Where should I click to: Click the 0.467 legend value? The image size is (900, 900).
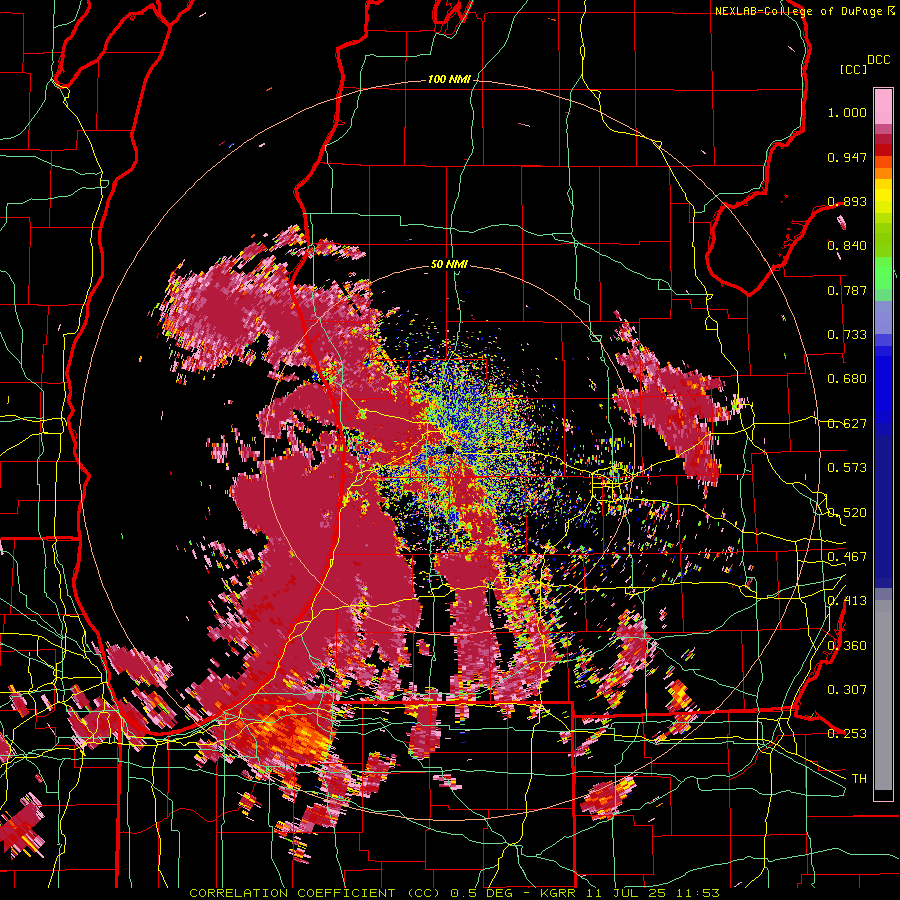(847, 557)
